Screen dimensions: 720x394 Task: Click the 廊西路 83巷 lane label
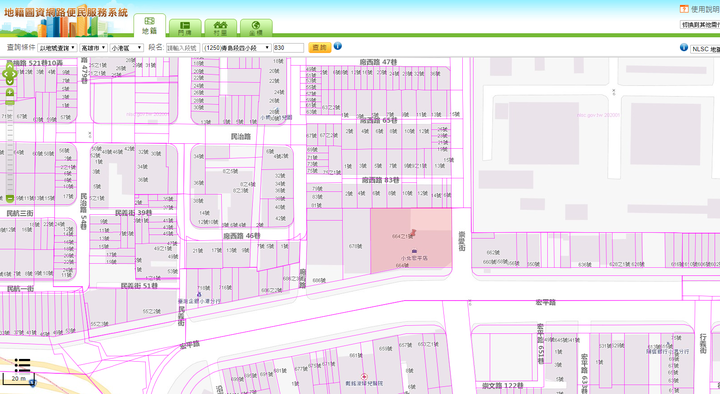pos(380,180)
